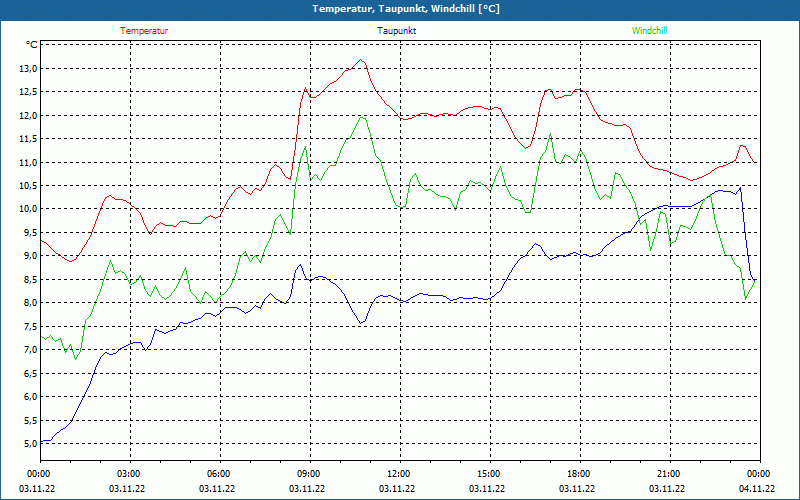Click the '10,0' y-axis value
Screen dimensions: 800x500
(x=29, y=209)
